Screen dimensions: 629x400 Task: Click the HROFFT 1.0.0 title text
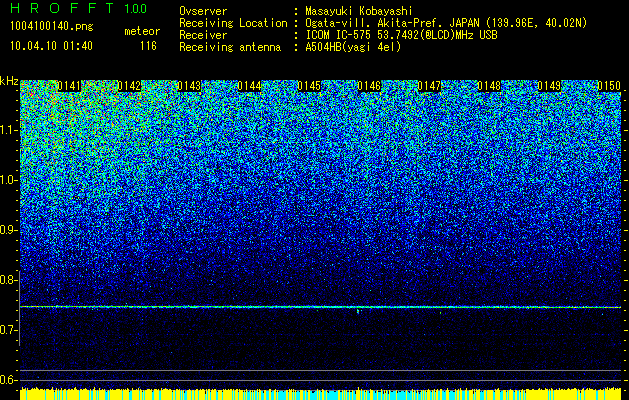[x=79, y=8]
